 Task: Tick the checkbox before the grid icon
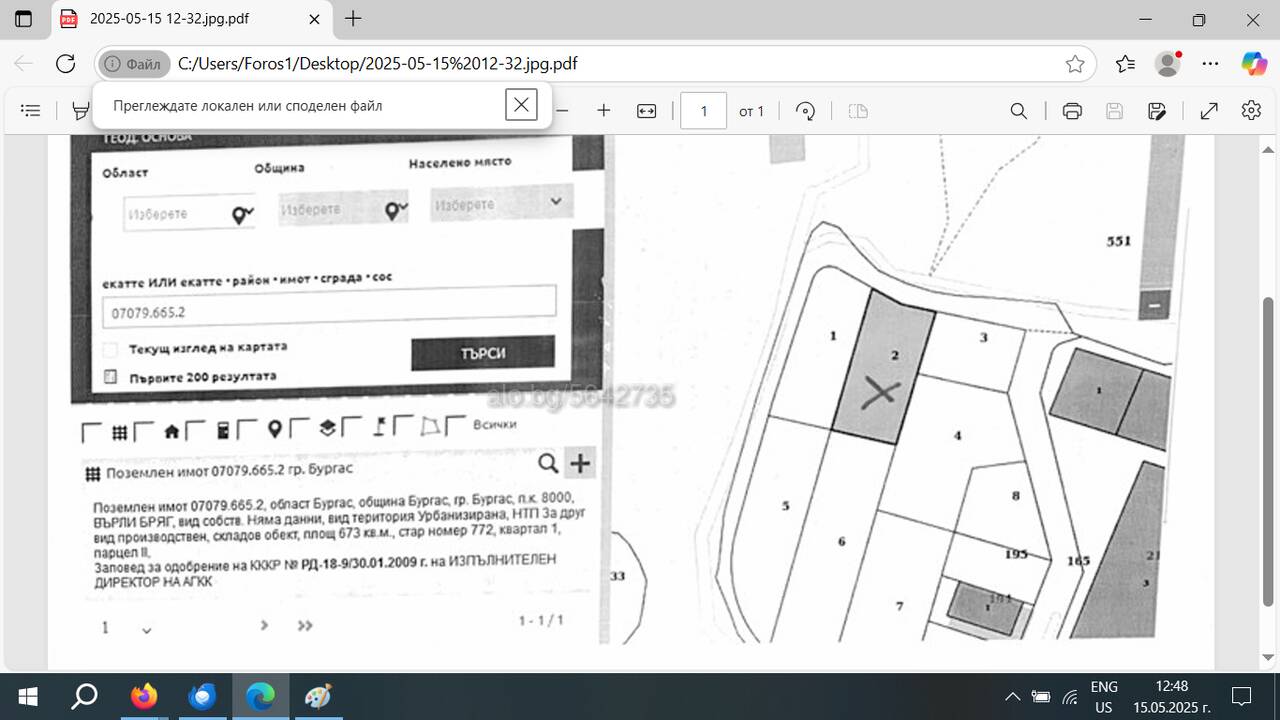[x=92, y=432]
